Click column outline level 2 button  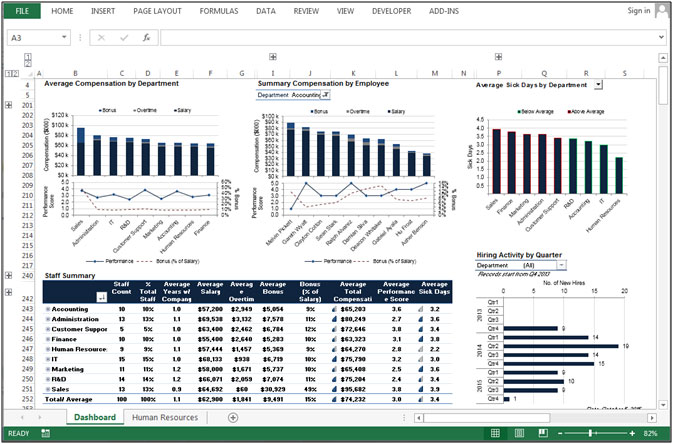(28, 64)
